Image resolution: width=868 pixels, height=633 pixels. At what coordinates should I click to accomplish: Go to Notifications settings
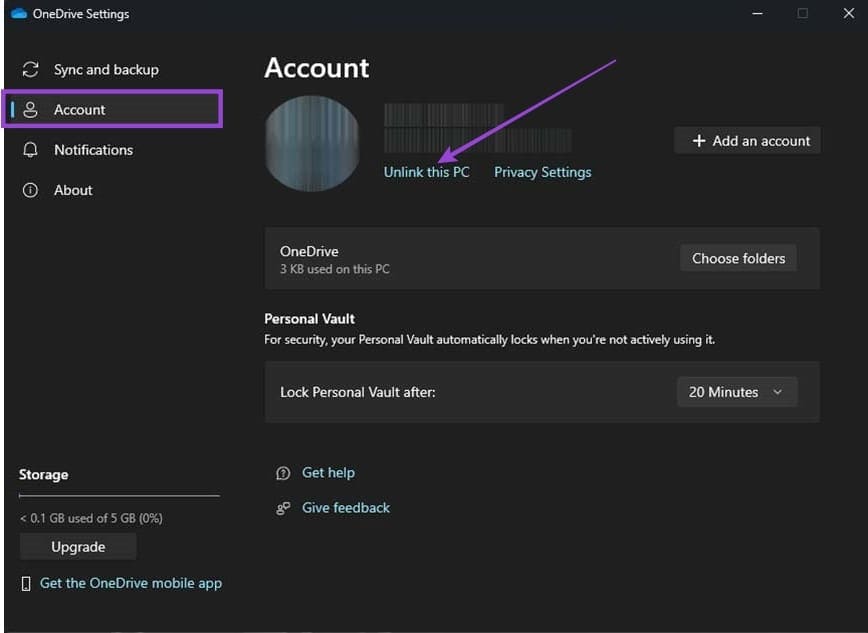[x=94, y=150]
